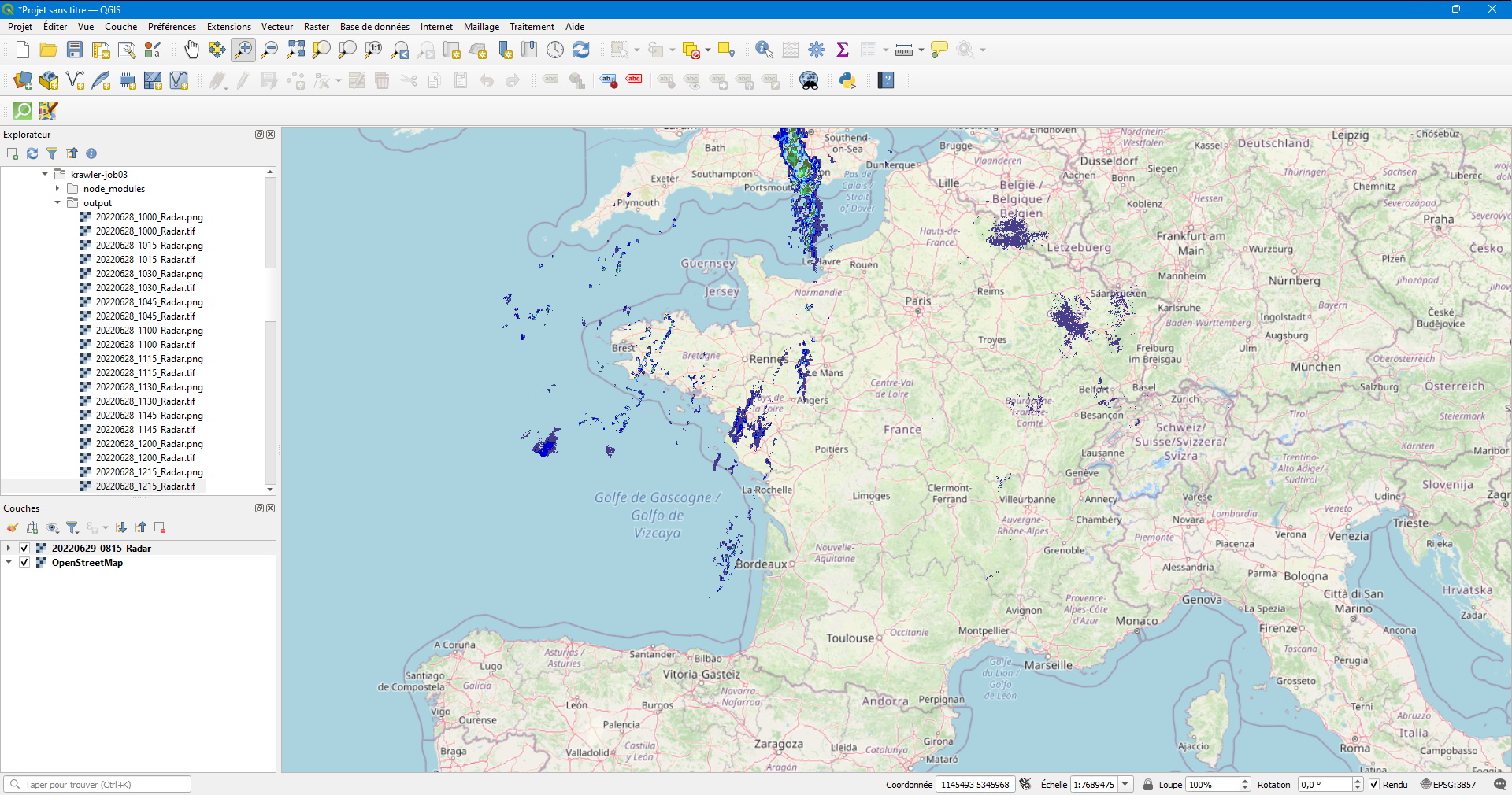Expand the node_modules folder

pyautogui.click(x=57, y=188)
